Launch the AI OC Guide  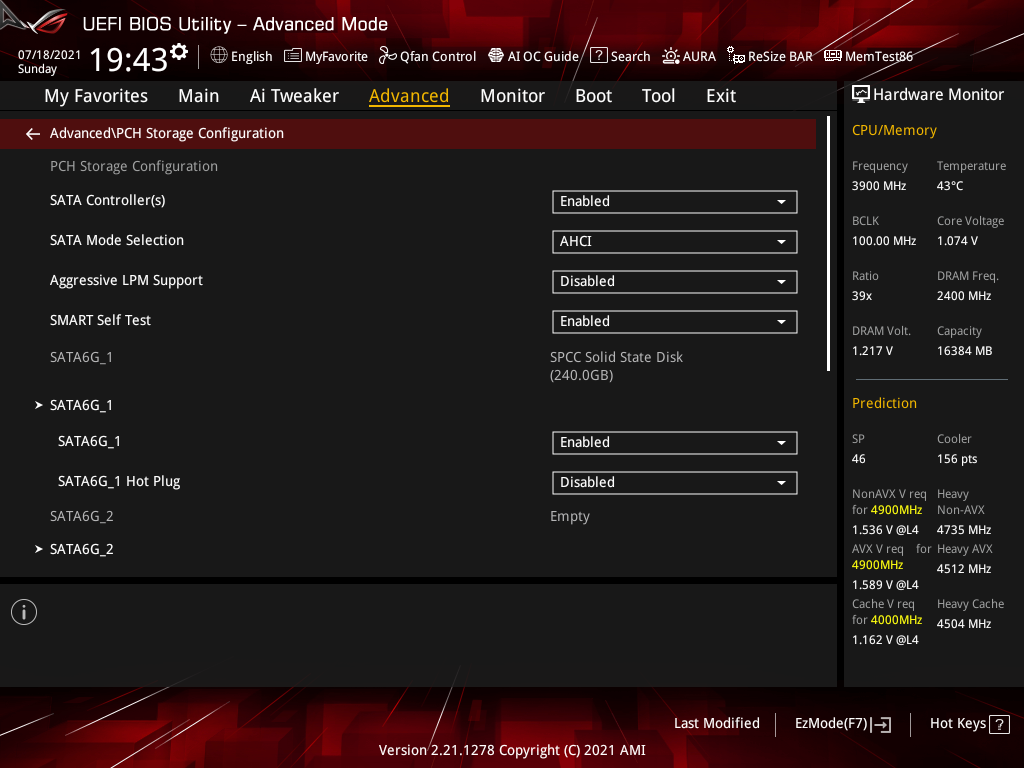tap(533, 56)
